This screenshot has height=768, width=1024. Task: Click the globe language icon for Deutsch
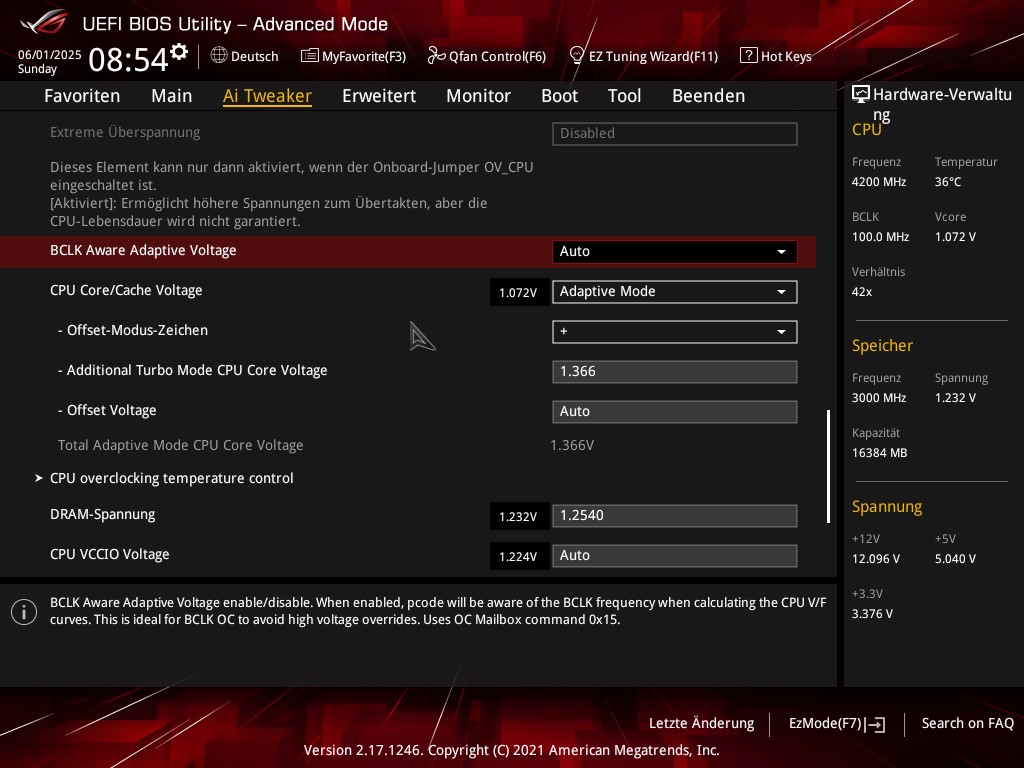pos(219,56)
